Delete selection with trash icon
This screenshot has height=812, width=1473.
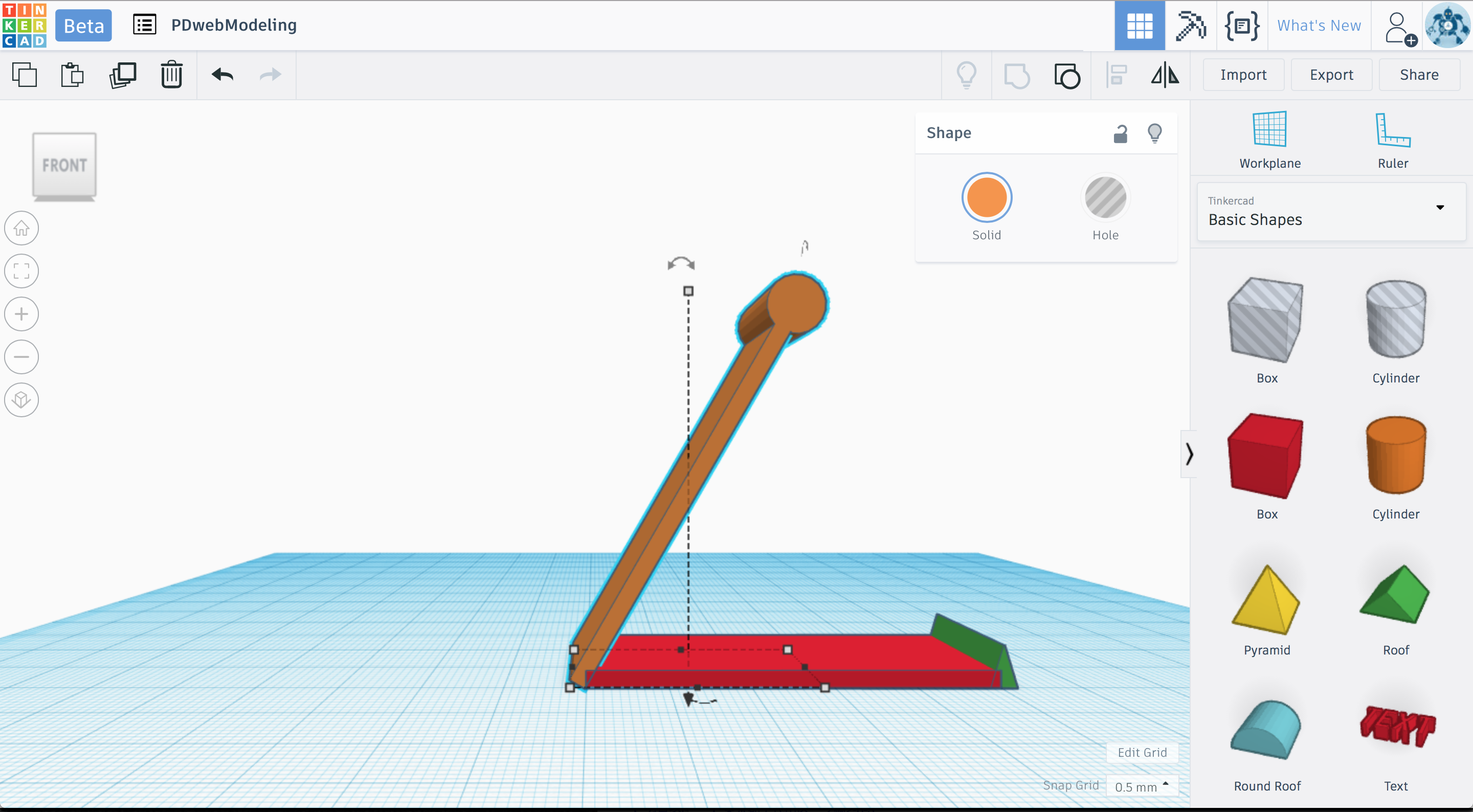(x=171, y=75)
